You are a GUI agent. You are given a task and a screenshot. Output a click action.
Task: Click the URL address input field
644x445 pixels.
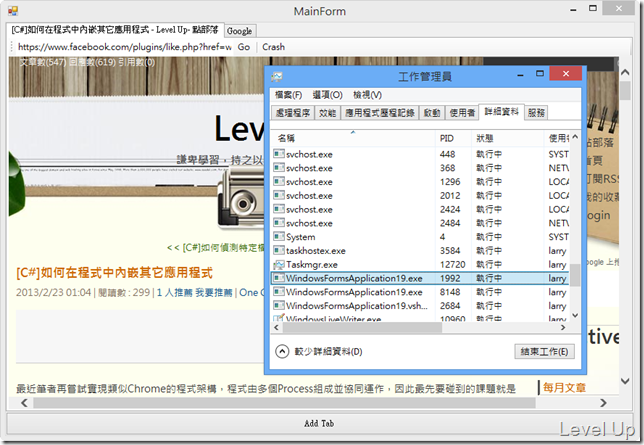[124, 47]
